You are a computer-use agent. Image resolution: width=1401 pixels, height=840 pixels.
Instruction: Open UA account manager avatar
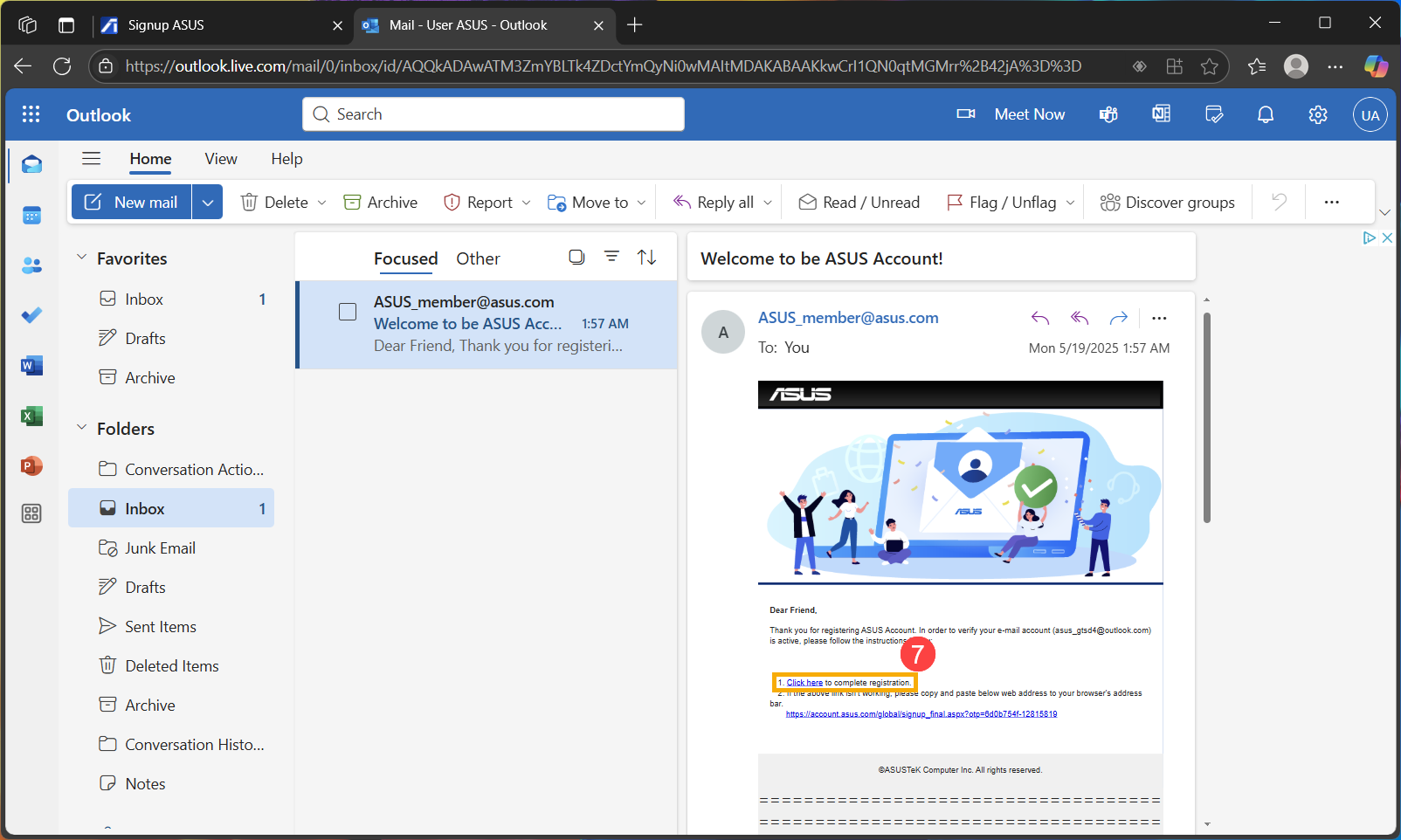tap(1370, 114)
